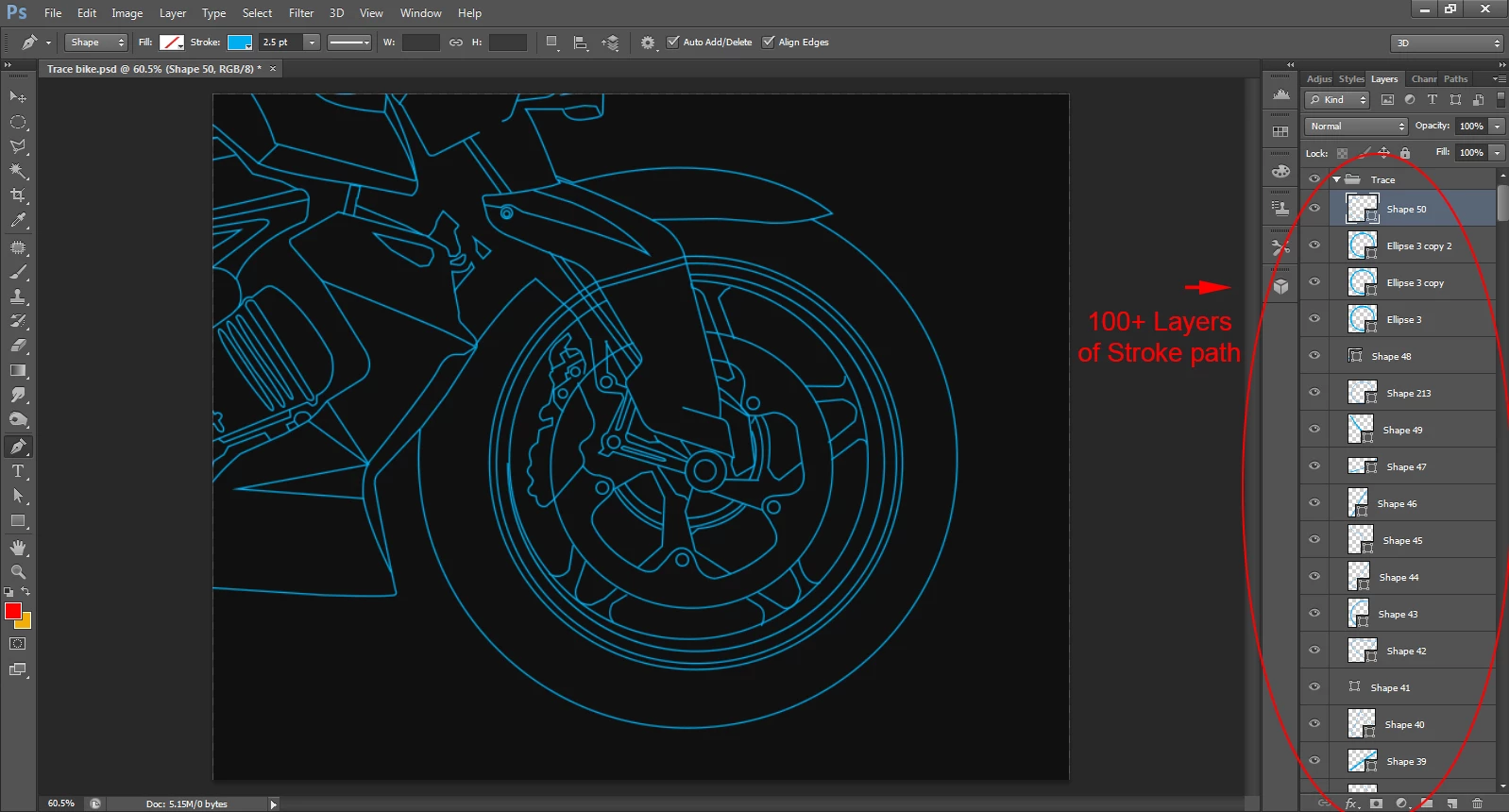Select the Crop tool
This screenshot has width=1509, height=812.
point(18,195)
